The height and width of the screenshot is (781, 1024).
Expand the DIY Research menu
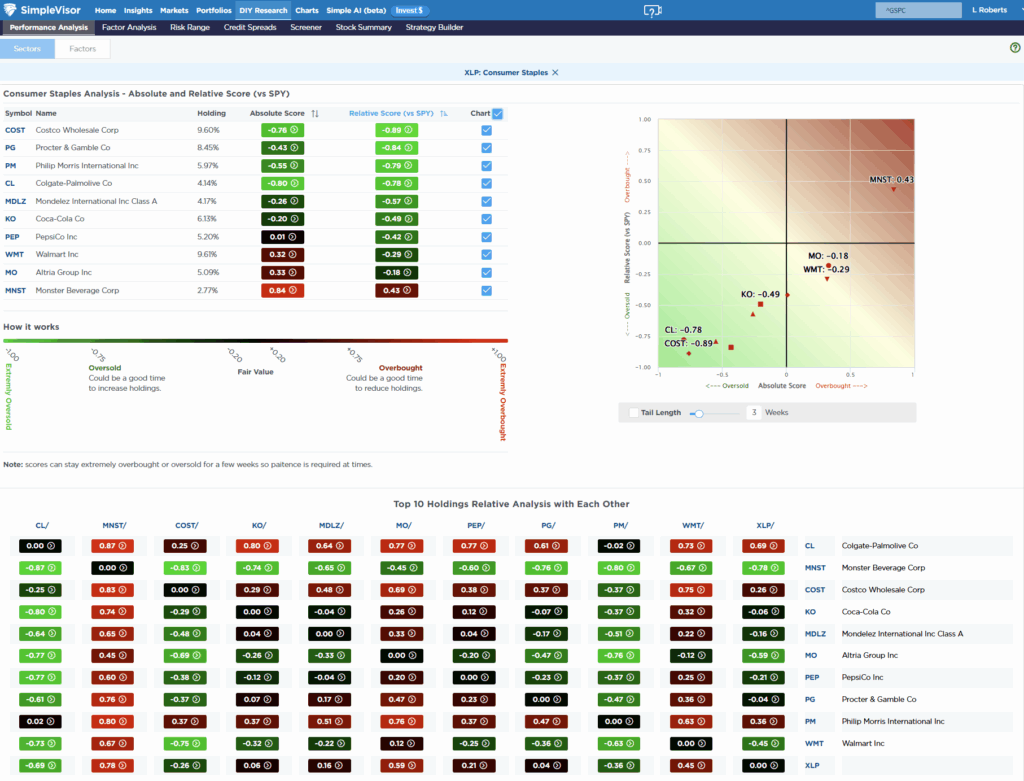(263, 10)
